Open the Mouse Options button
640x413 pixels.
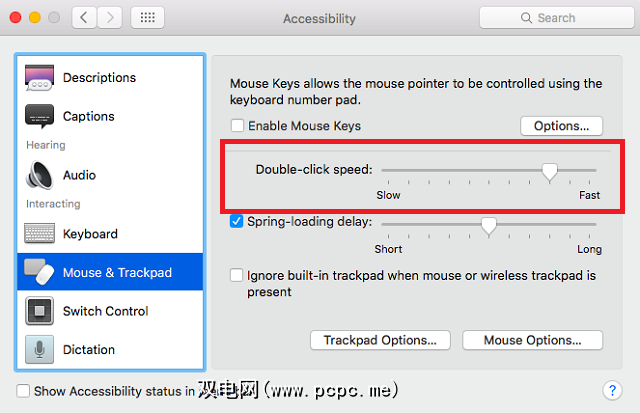tap(532, 340)
